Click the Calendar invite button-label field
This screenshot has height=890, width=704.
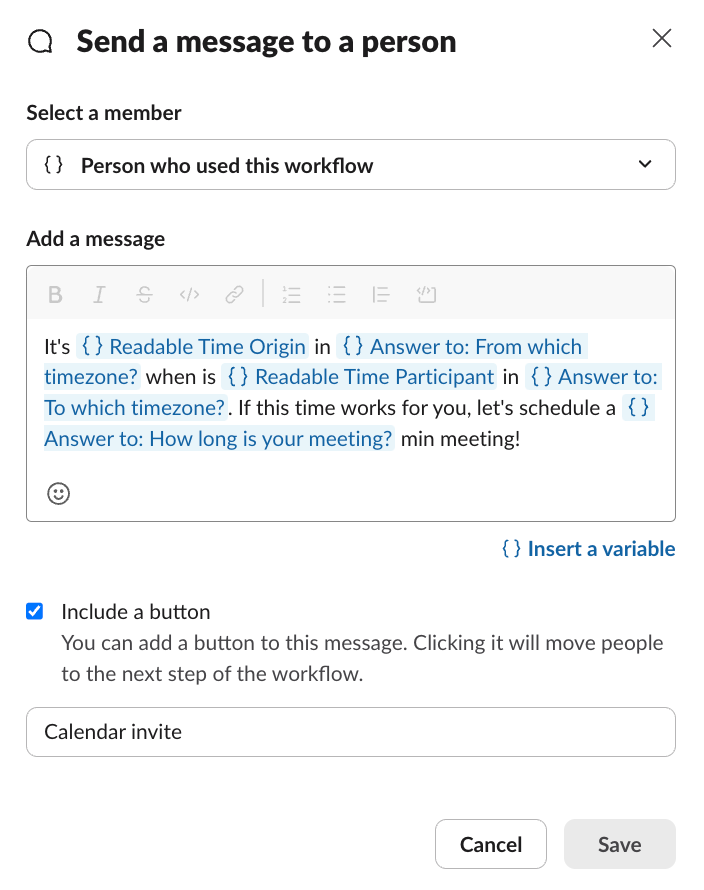point(351,732)
